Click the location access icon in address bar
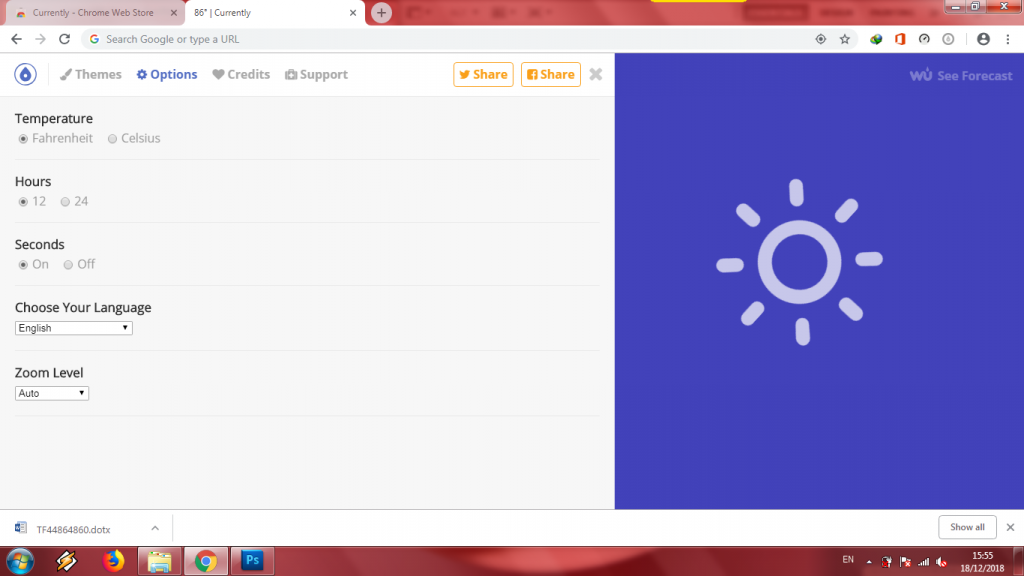The width and height of the screenshot is (1024, 576). (821, 39)
